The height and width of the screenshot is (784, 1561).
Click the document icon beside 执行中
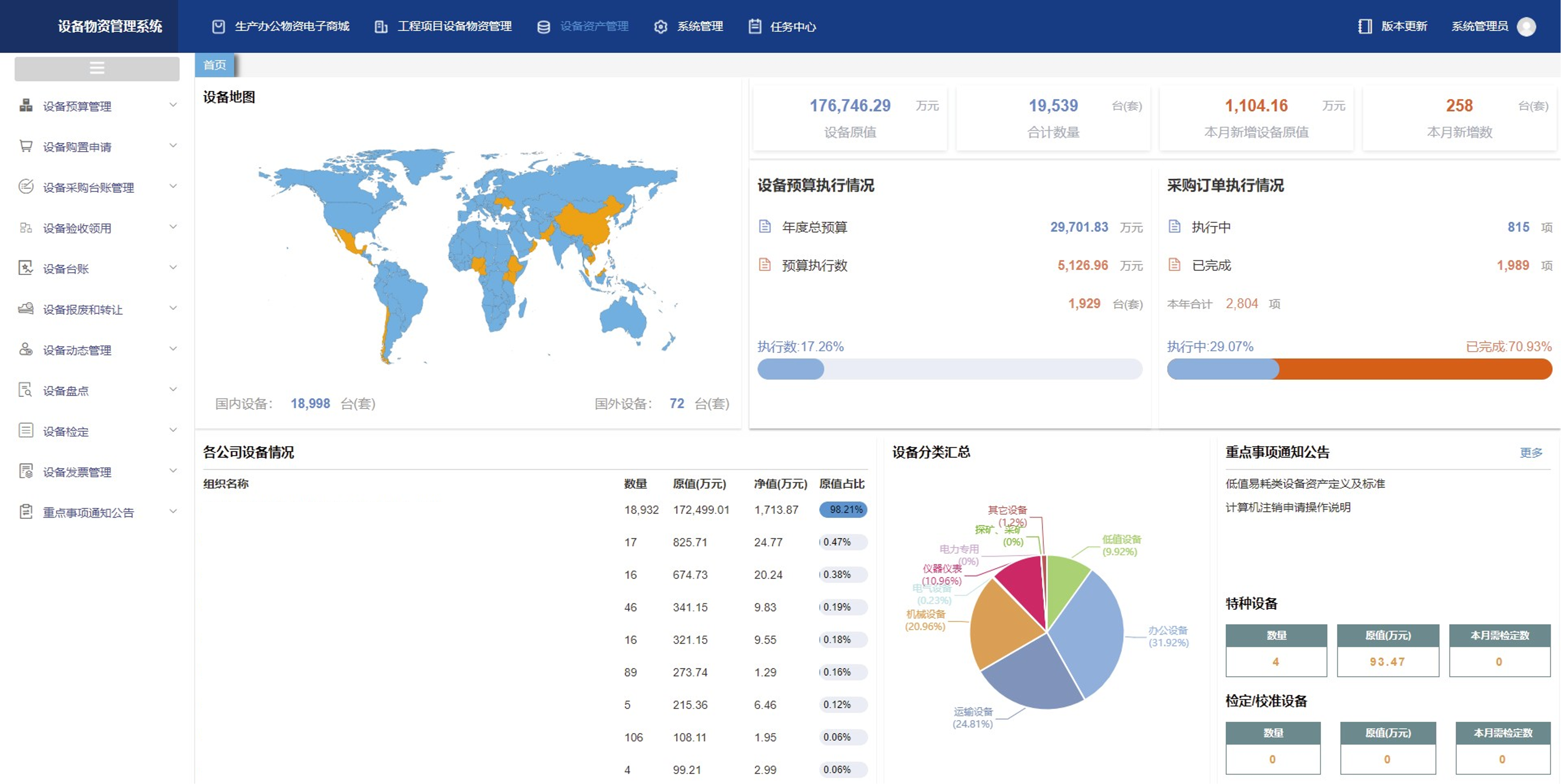[1174, 227]
